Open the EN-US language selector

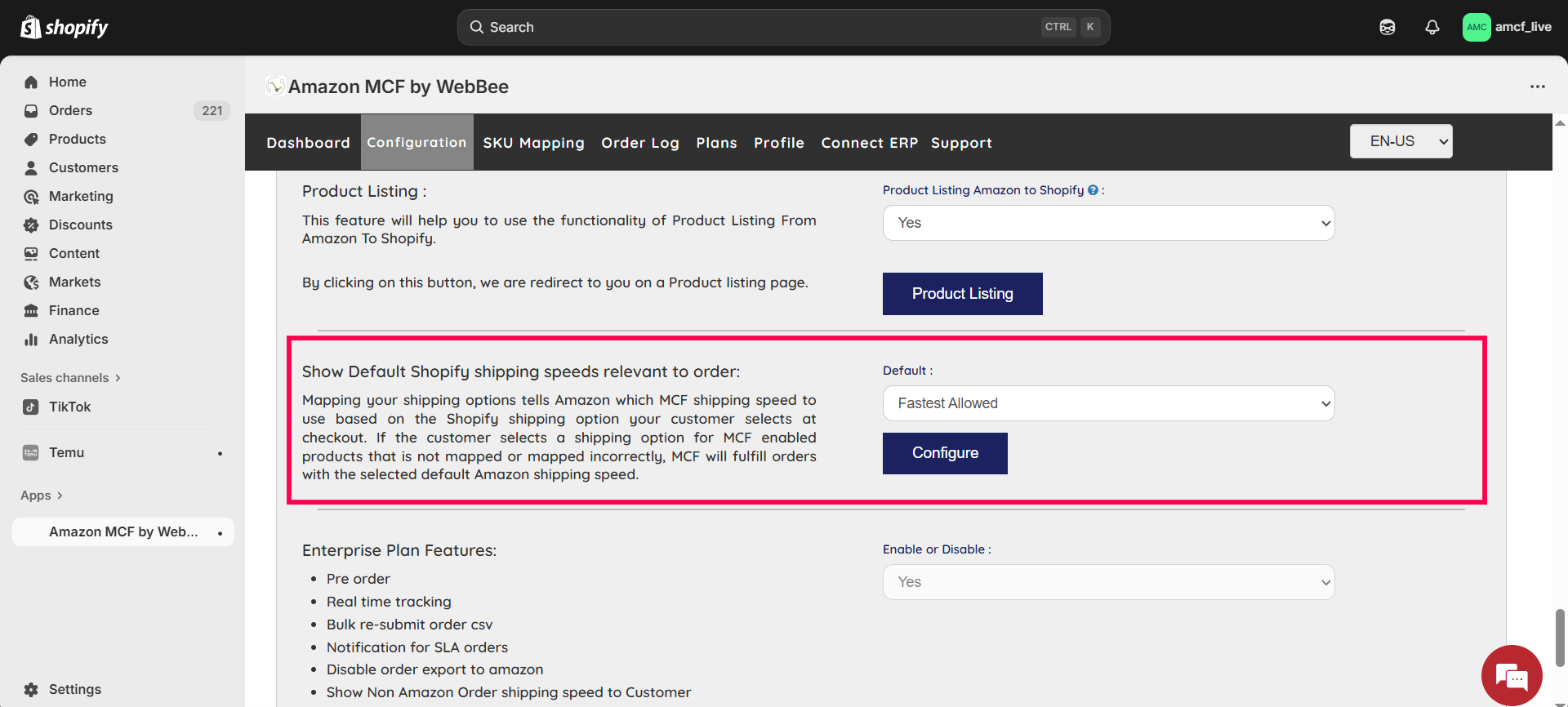click(x=1401, y=141)
